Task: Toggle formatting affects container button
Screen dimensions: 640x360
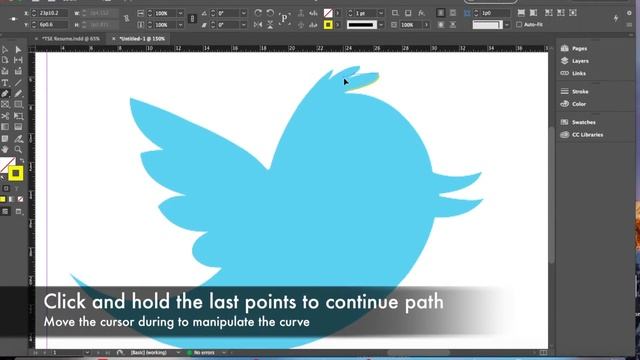Action: (x=6, y=189)
